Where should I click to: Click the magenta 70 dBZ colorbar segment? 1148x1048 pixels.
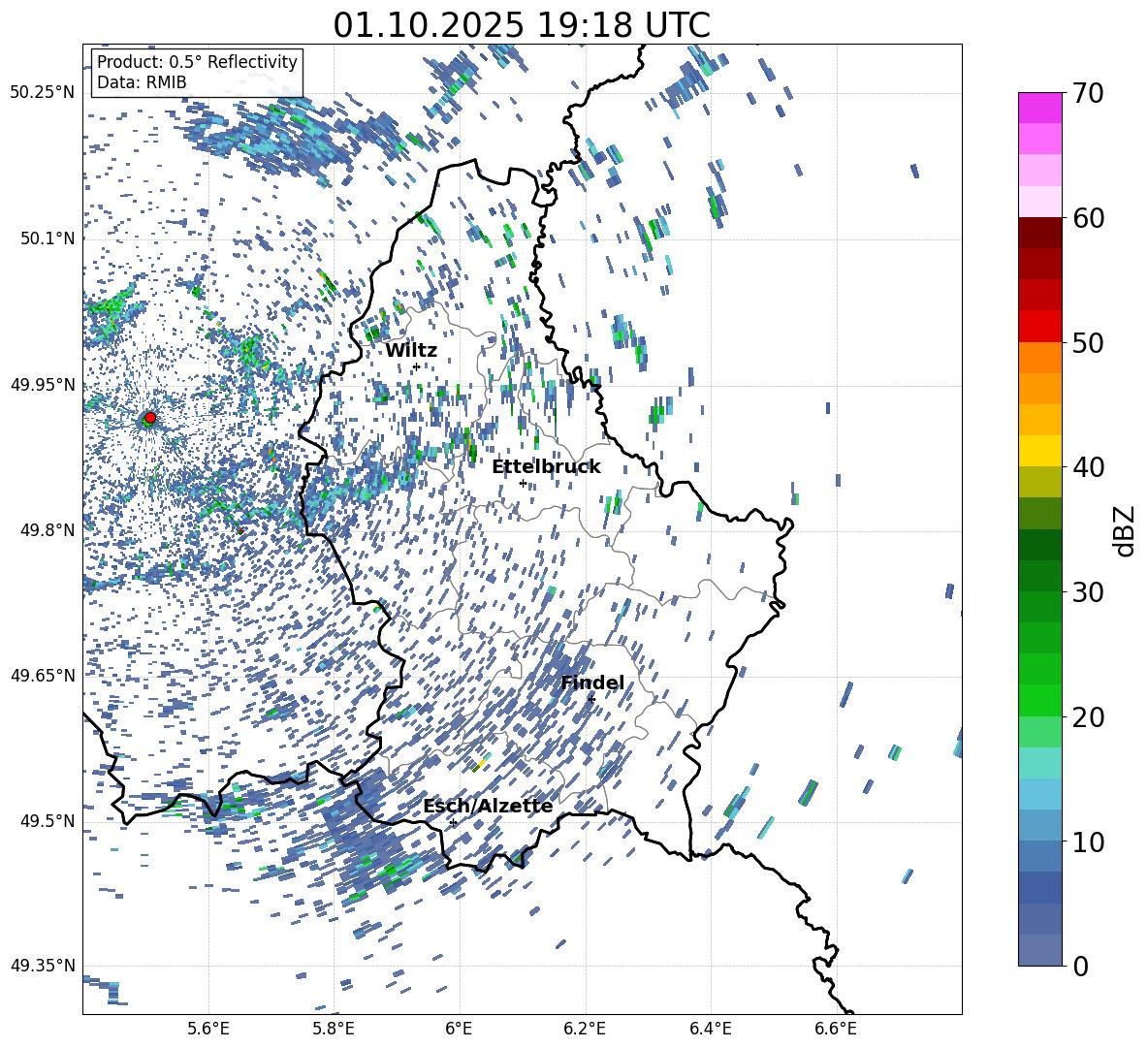tap(1039, 108)
